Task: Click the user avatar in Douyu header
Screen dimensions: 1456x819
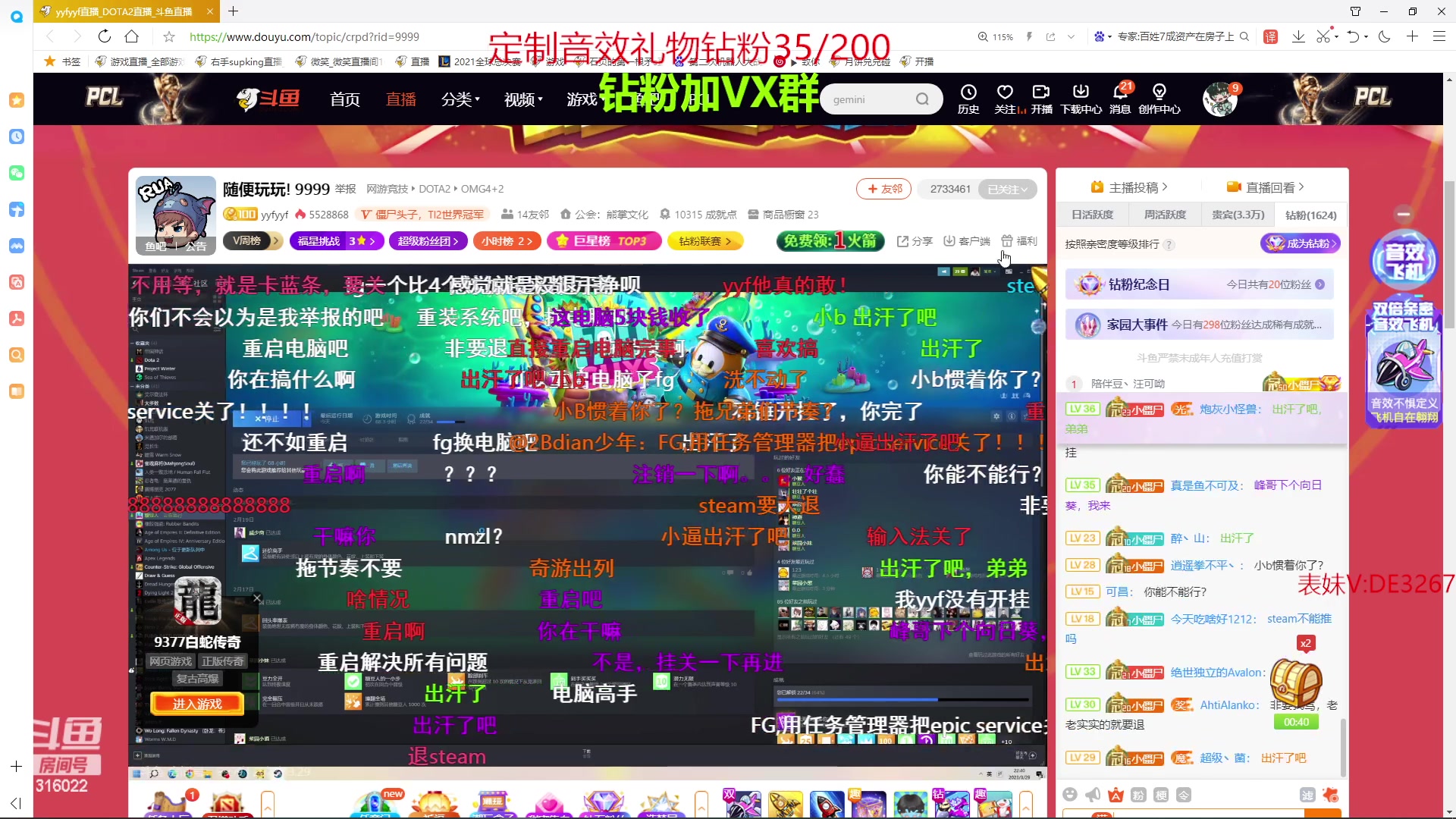Action: point(1219,99)
